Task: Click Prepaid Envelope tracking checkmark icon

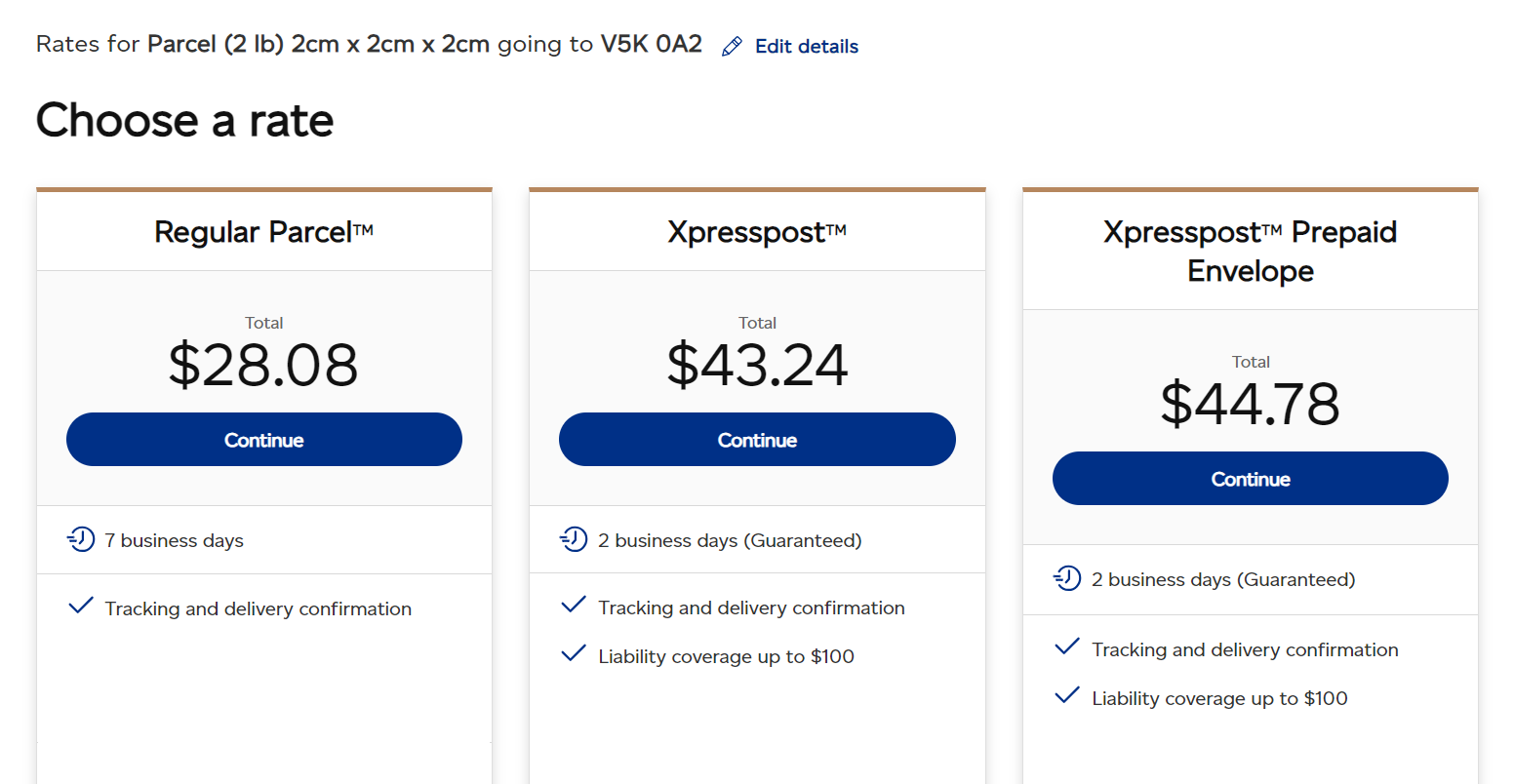Action: tap(1067, 647)
